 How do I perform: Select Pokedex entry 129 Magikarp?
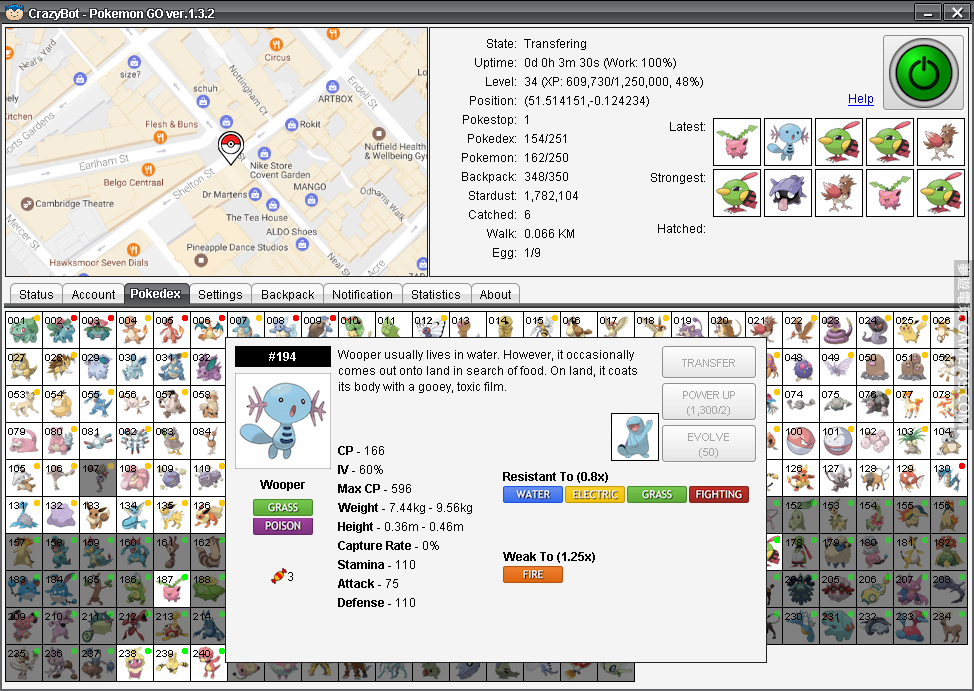911,478
